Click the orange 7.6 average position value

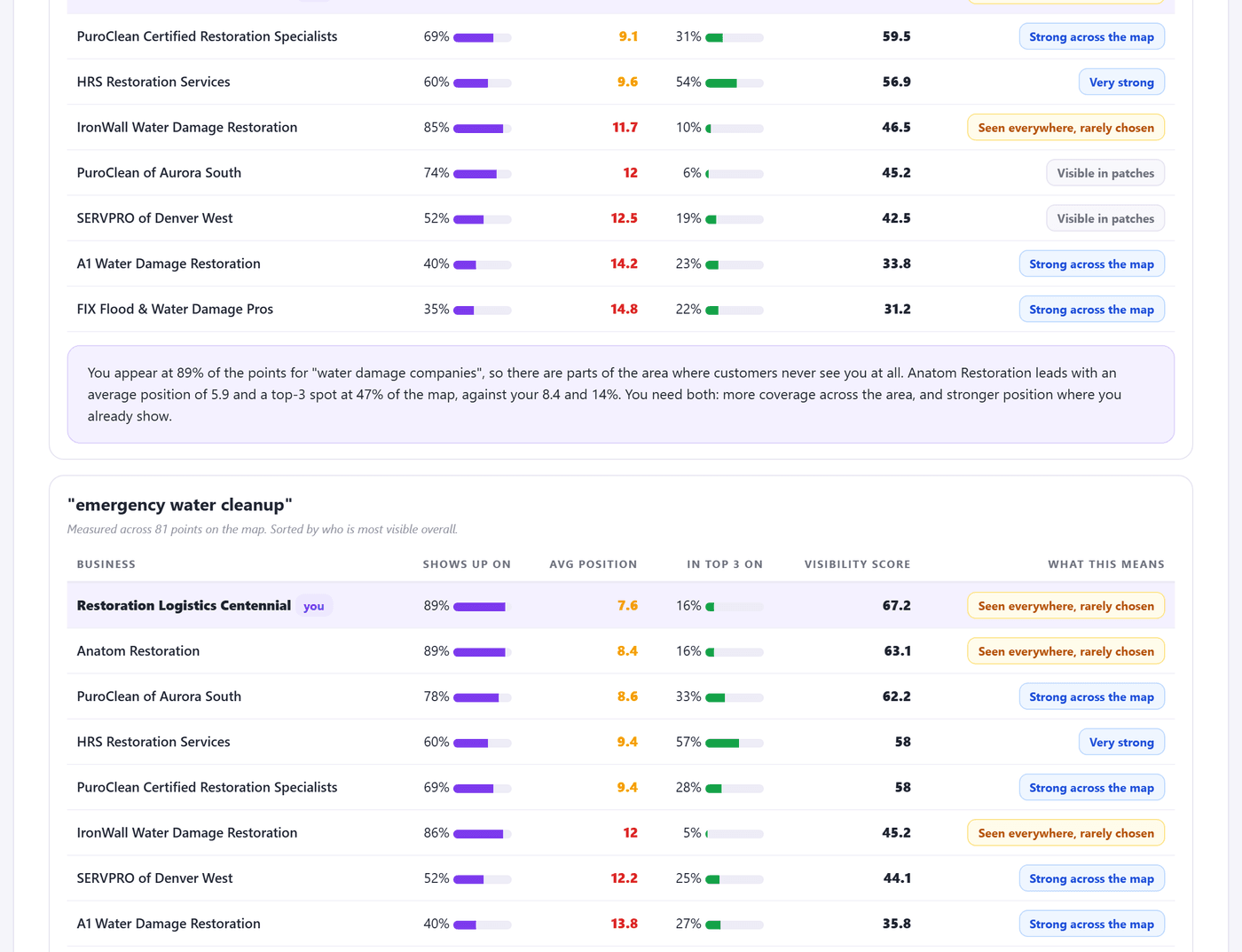coord(627,605)
